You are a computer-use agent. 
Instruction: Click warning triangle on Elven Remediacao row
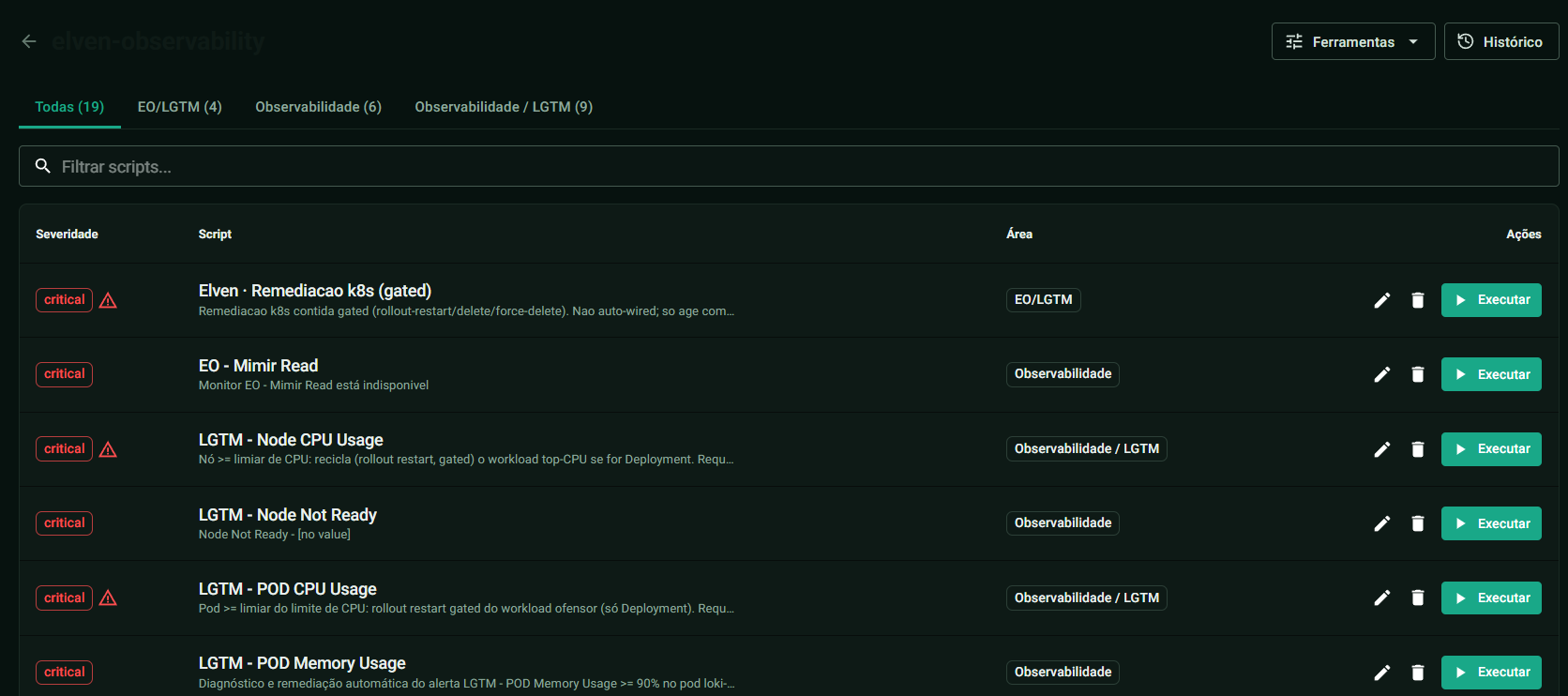click(108, 300)
